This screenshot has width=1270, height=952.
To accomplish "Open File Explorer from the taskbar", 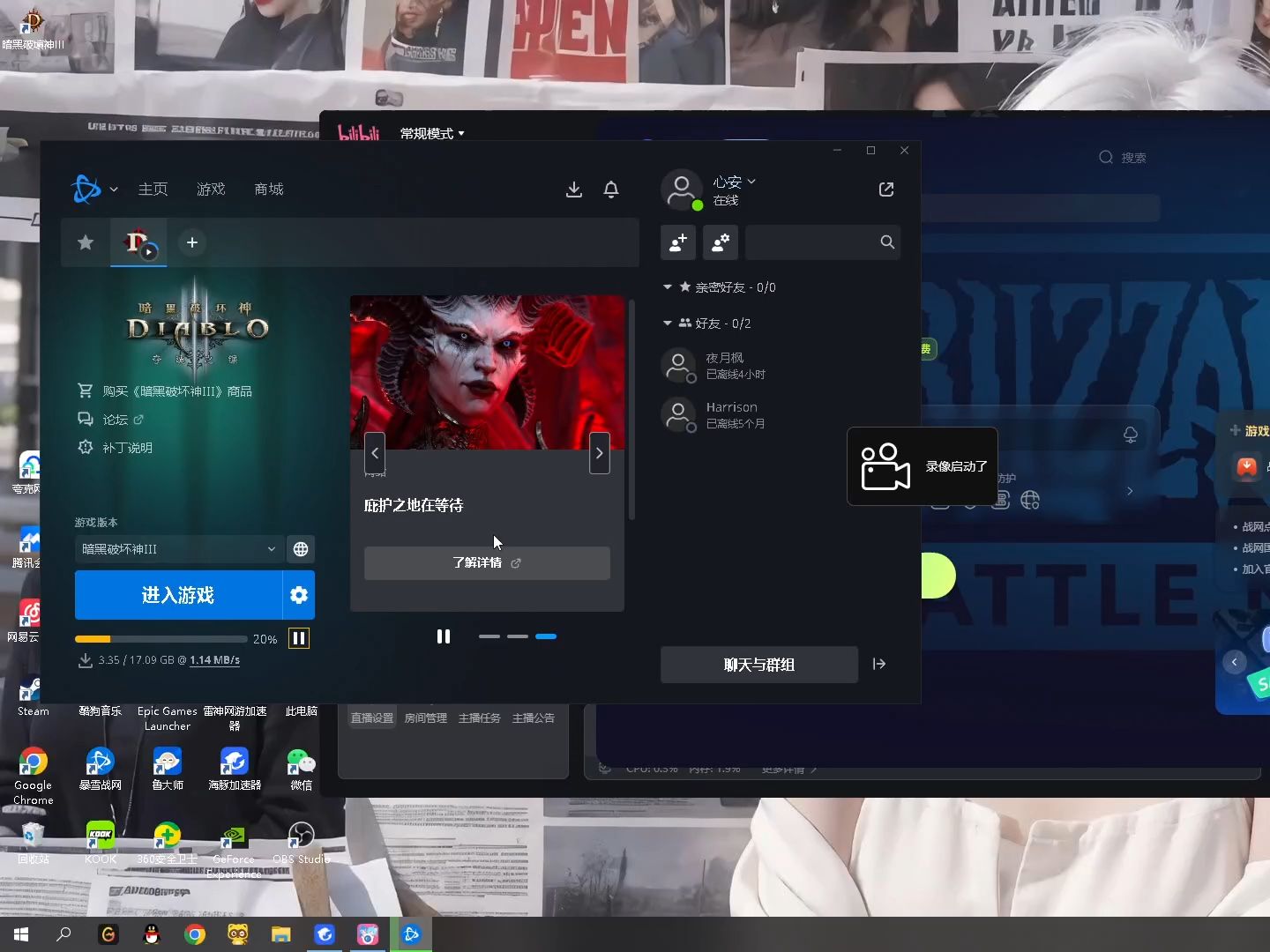I will 281,934.
